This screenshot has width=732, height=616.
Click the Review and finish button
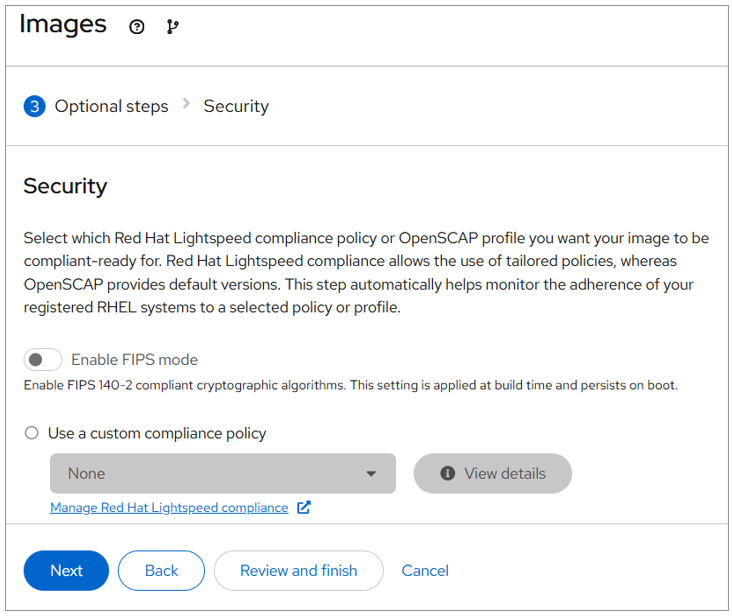[x=298, y=570]
